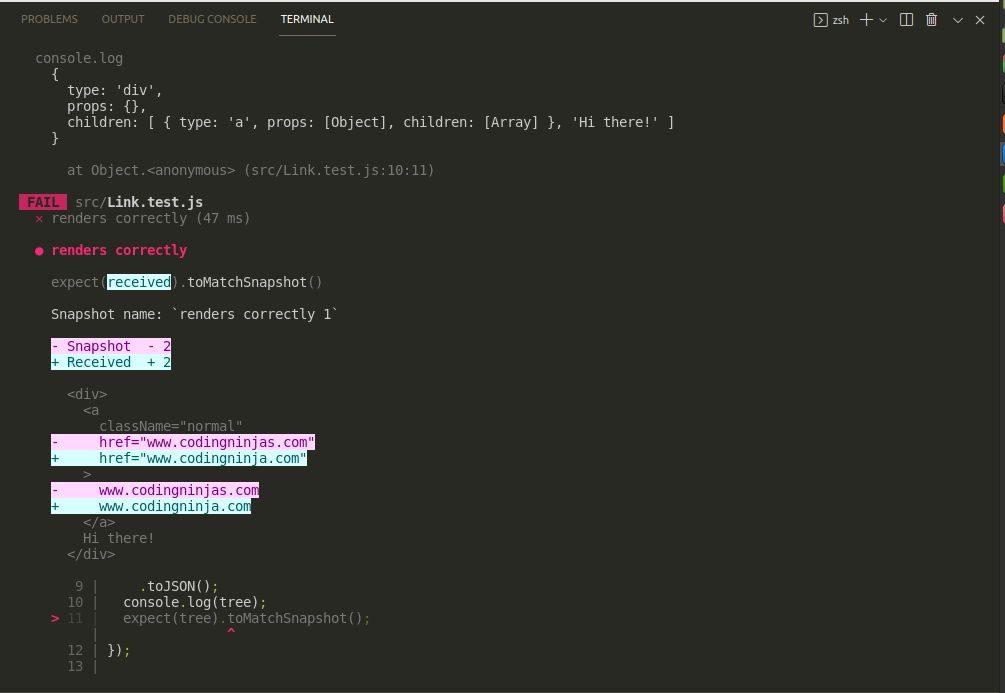Click the highlighted 'received' word

tap(139, 282)
